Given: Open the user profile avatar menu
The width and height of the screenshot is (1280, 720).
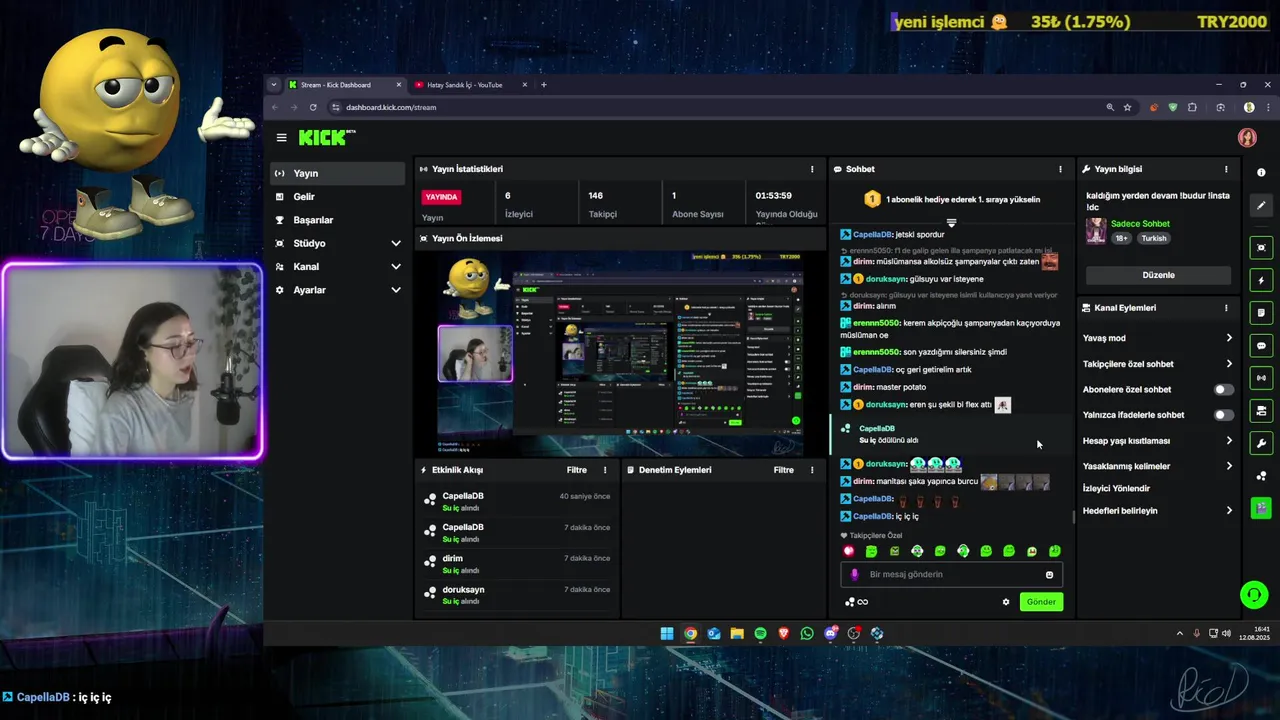Looking at the screenshot, I should [1247, 138].
